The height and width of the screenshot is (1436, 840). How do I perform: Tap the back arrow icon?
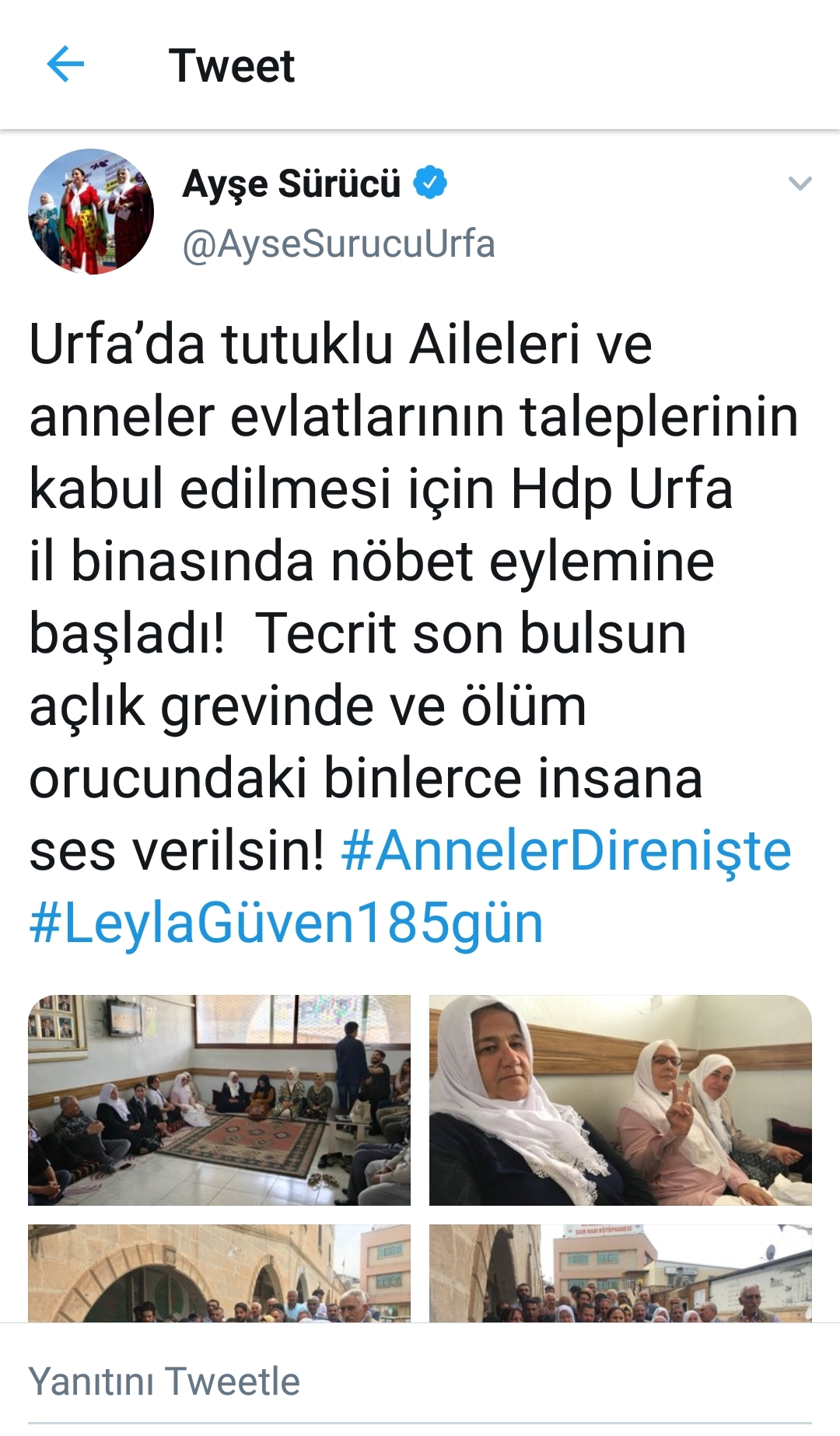65,64
